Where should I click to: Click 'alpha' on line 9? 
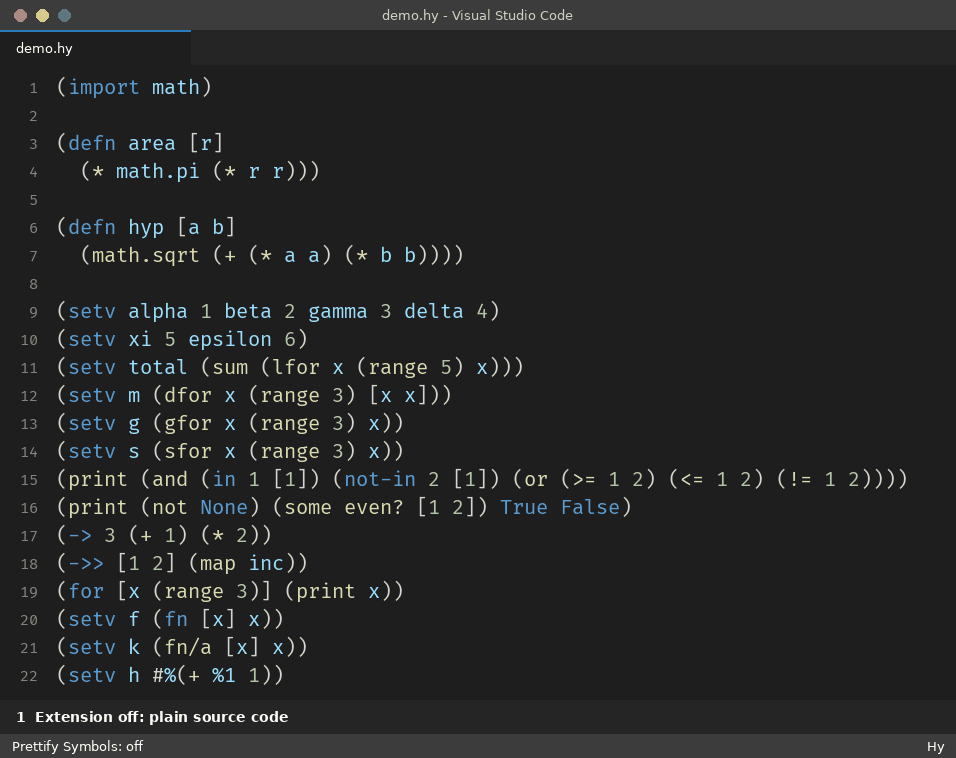tap(158, 312)
